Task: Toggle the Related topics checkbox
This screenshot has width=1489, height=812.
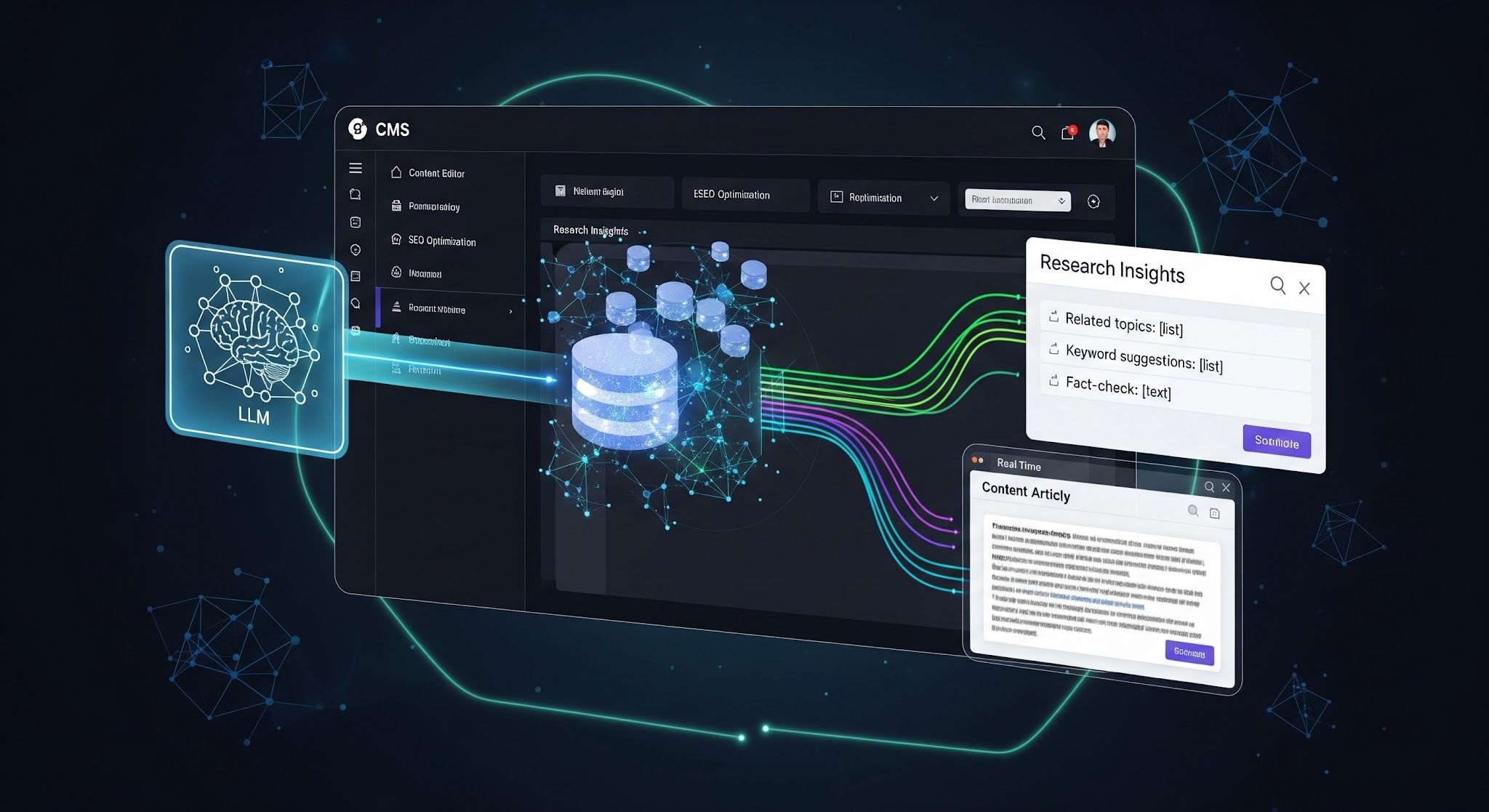Action: (x=1053, y=317)
